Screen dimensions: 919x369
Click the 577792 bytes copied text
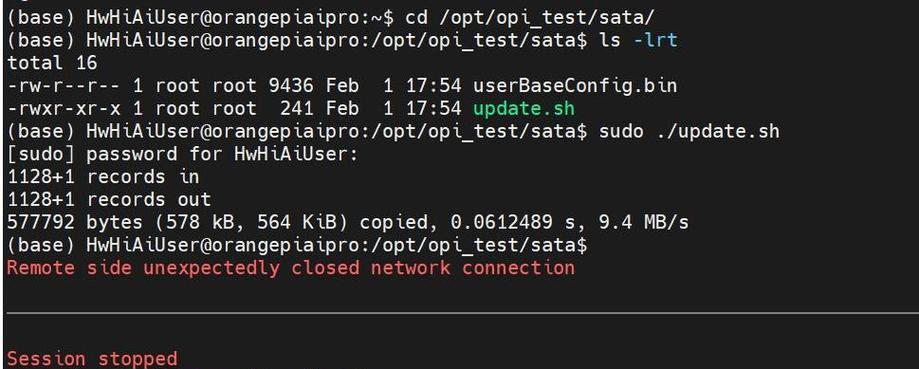(348, 223)
